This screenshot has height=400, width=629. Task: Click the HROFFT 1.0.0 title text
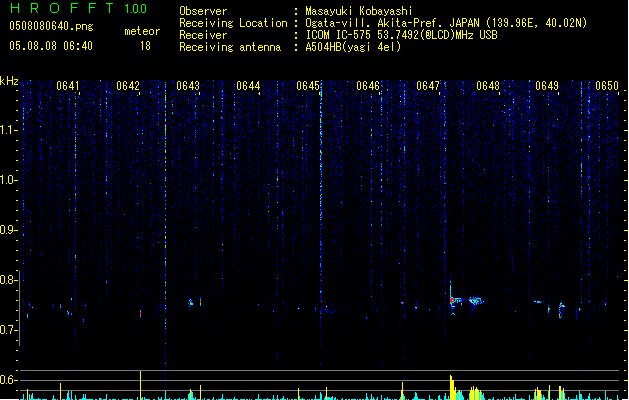pos(78,8)
